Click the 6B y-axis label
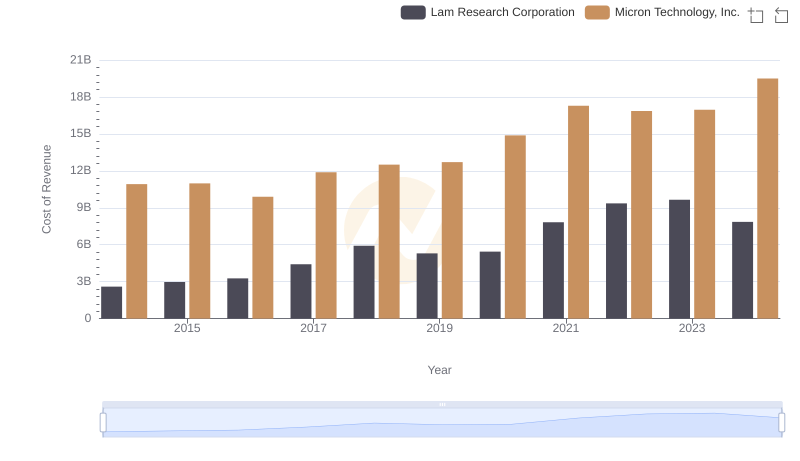The image size is (800, 461). coord(84,244)
